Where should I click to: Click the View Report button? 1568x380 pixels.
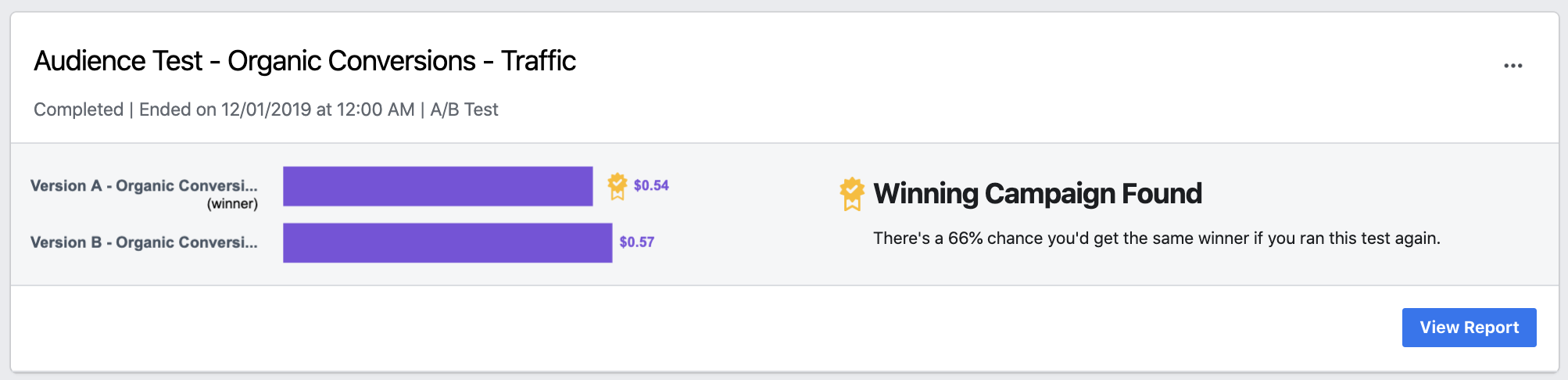pyautogui.click(x=1469, y=328)
